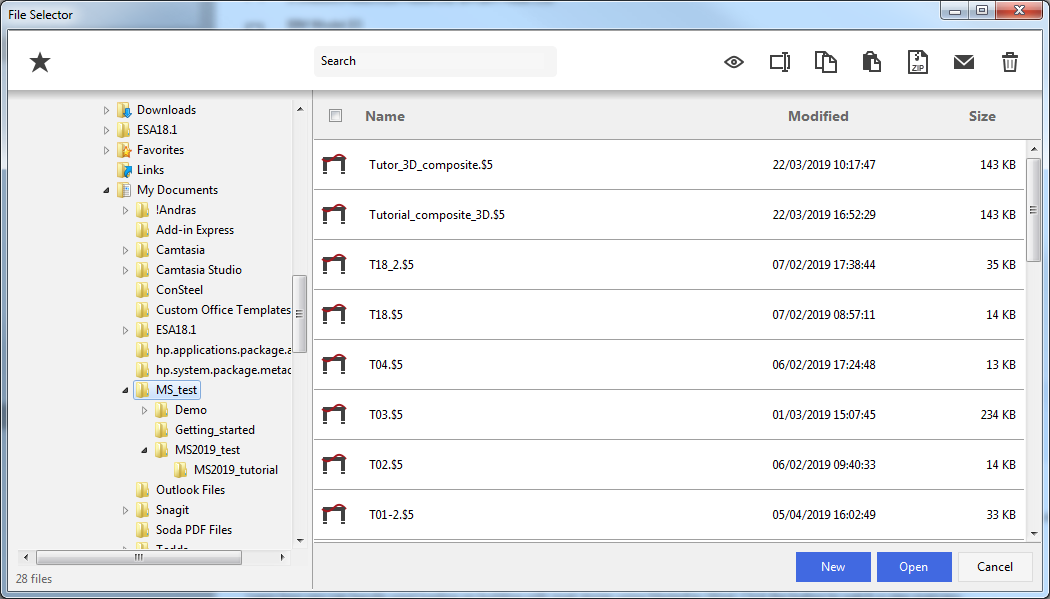Click the file icon beside T03.$5
The image size is (1050, 599).
pos(334,414)
